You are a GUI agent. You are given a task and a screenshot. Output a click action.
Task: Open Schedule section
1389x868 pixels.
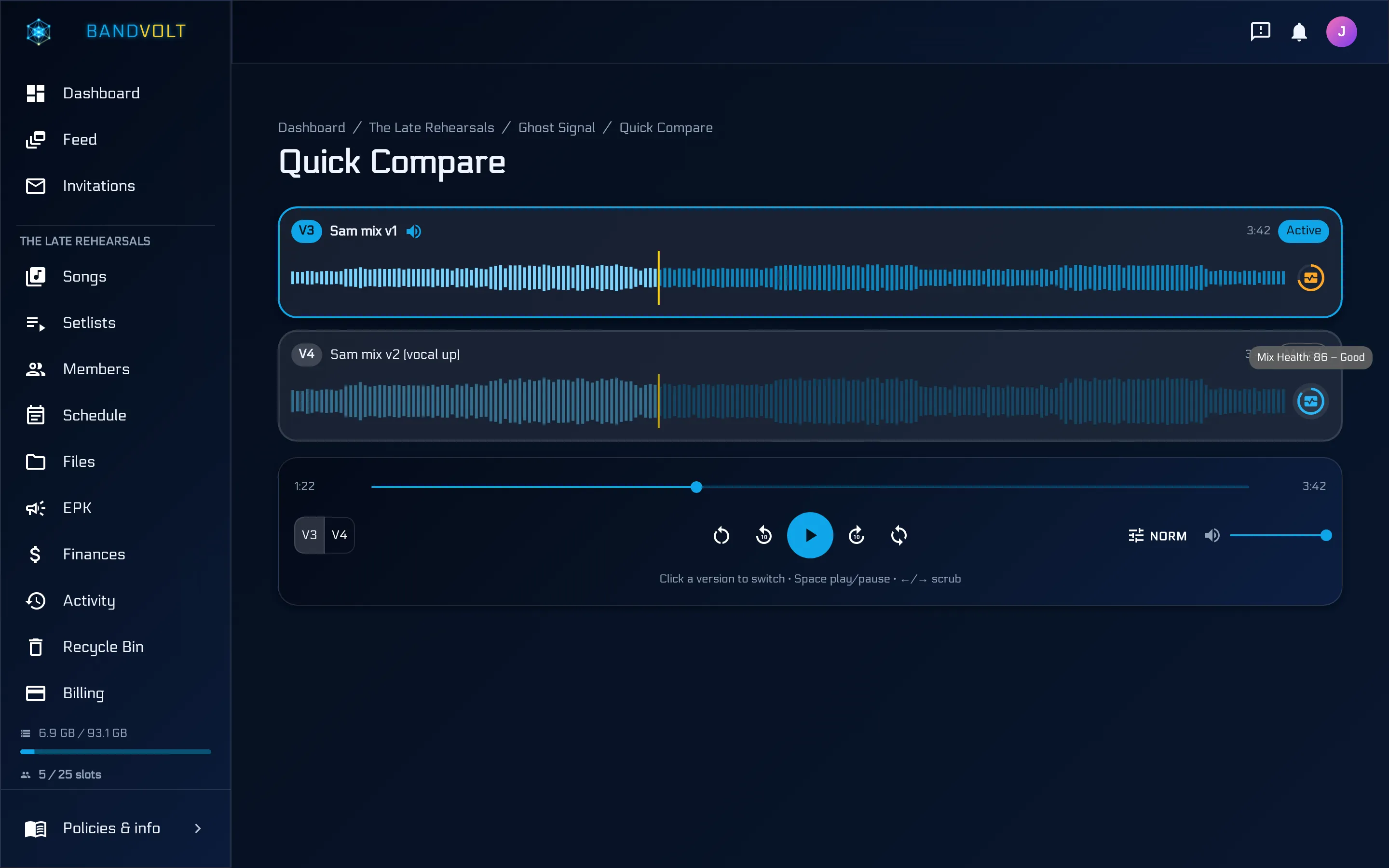(x=115, y=415)
